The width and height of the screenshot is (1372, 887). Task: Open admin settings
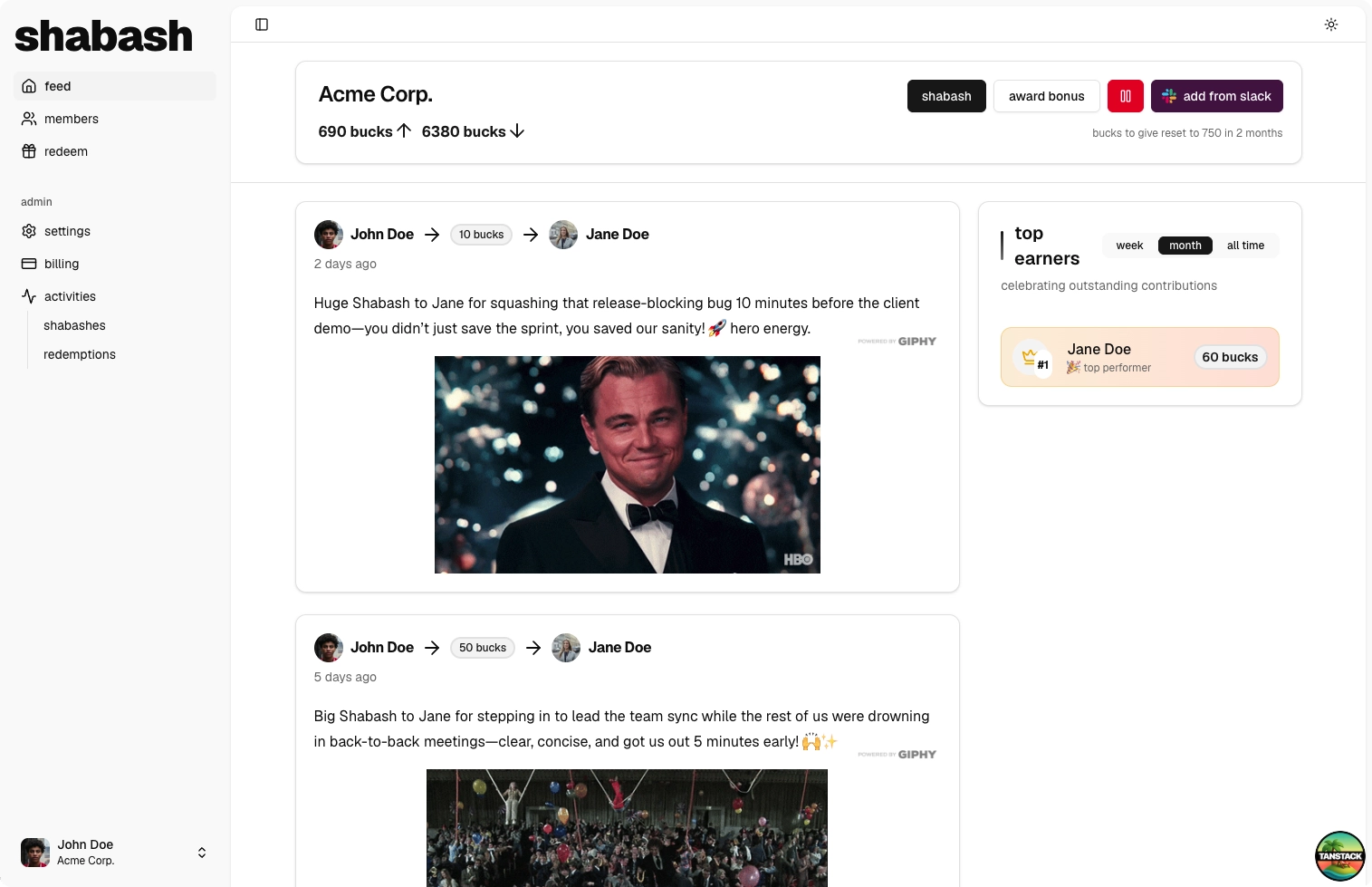115,231
